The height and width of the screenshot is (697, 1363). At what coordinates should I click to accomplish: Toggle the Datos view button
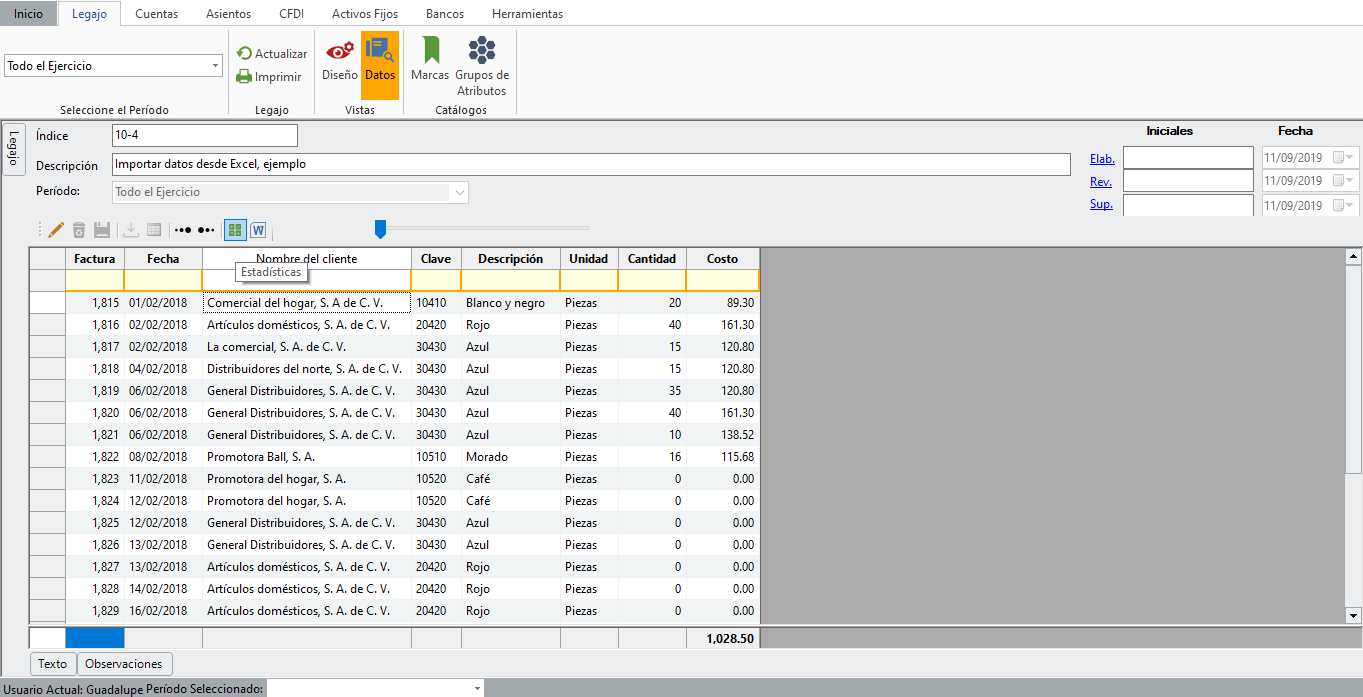click(380, 59)
